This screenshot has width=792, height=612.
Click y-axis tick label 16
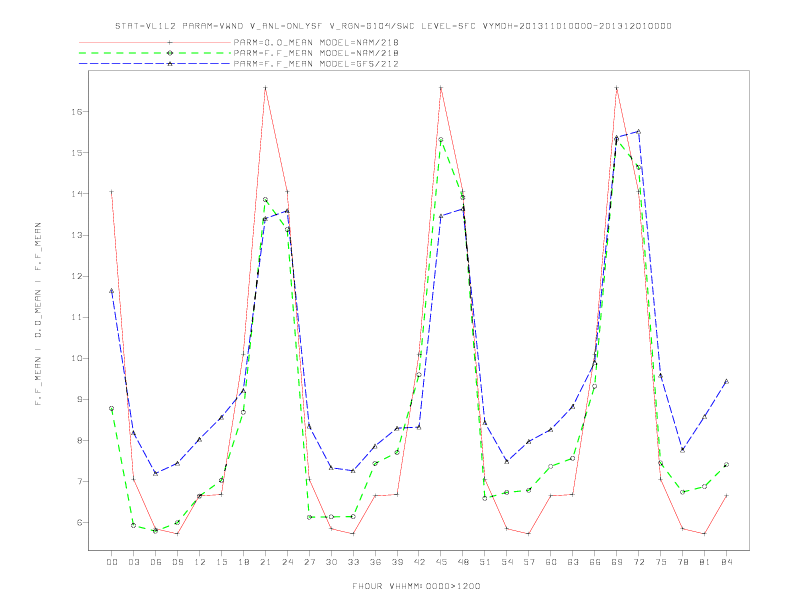pyautogui.click(x=77, y=112)
